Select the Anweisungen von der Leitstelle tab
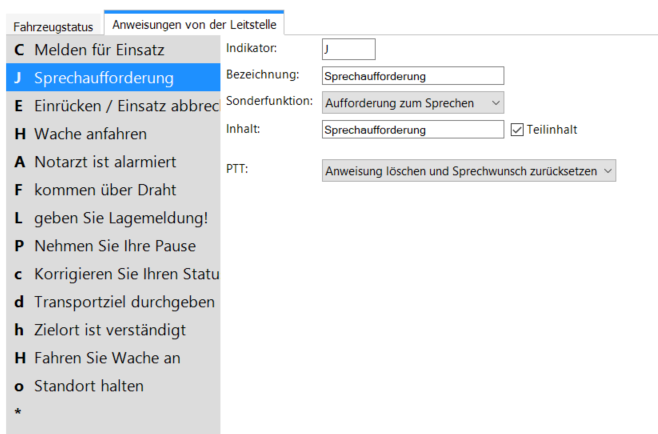This screenshot has height=434, width=658. click(x=194, y=24)
